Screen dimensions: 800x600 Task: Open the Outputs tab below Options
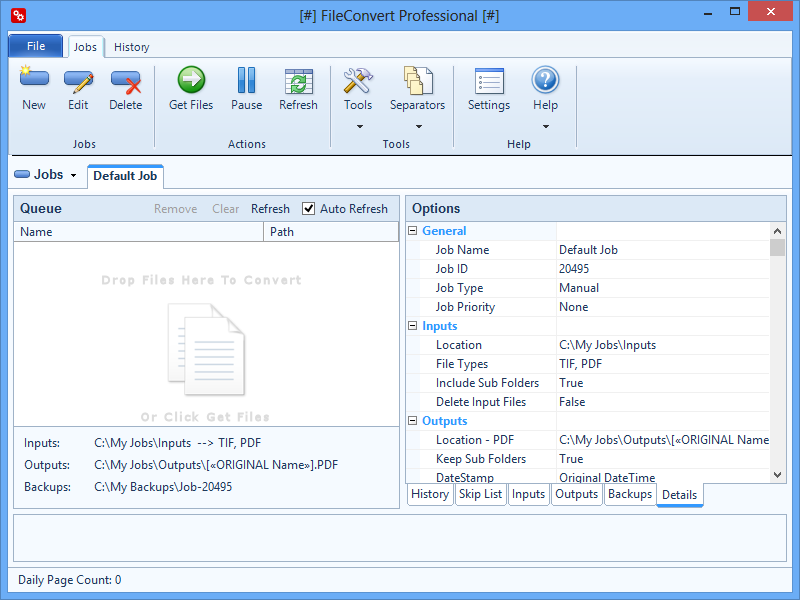[577, 494]
